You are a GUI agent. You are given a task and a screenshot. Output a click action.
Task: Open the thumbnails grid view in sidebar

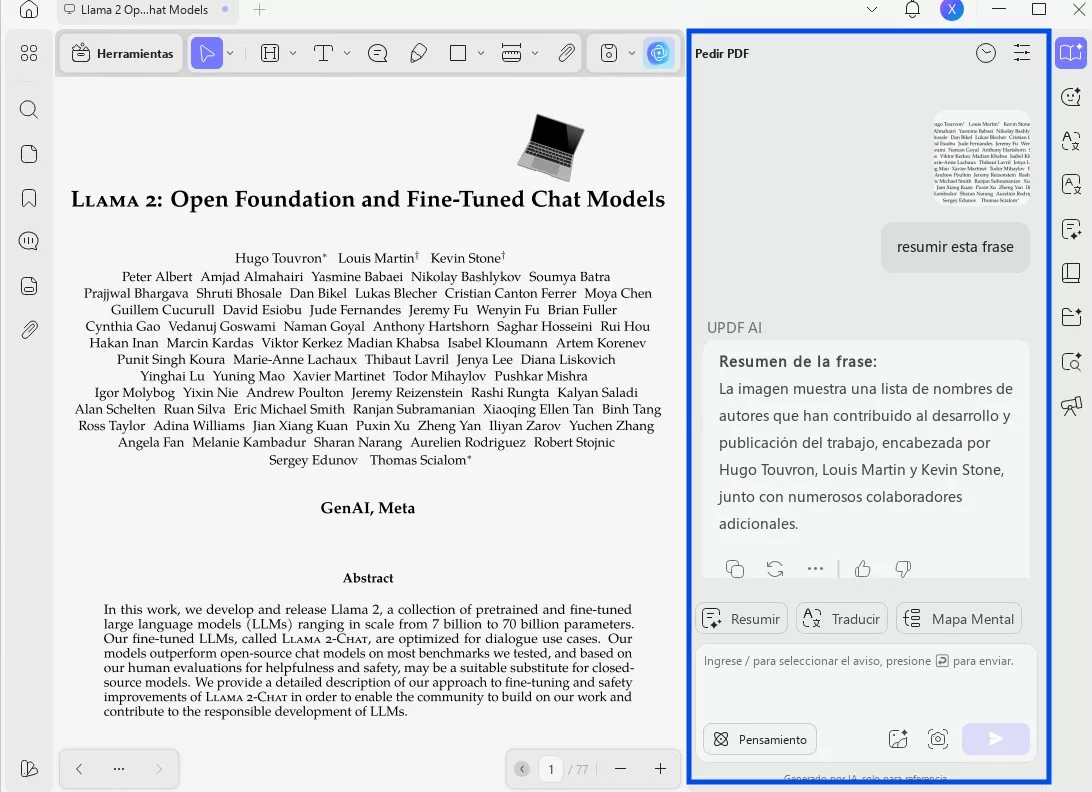[29, 53]
